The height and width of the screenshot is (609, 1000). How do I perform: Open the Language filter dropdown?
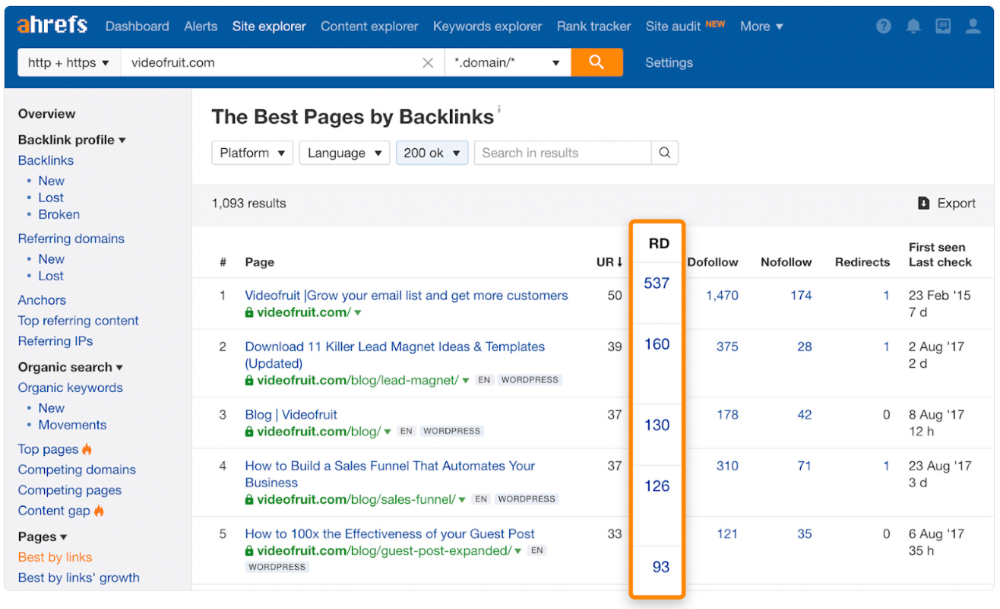pos(344,152)
